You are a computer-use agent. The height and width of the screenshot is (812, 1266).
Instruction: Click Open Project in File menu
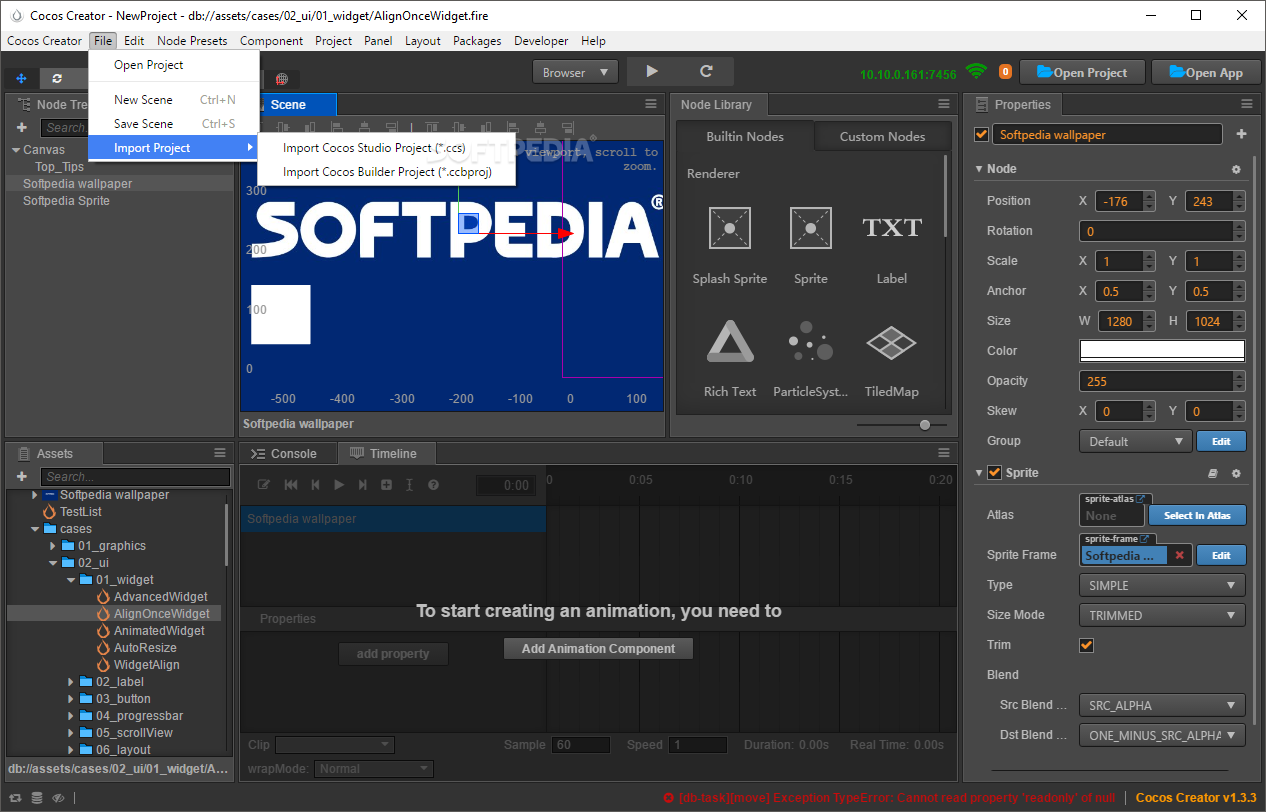click(x=174, y=65)
